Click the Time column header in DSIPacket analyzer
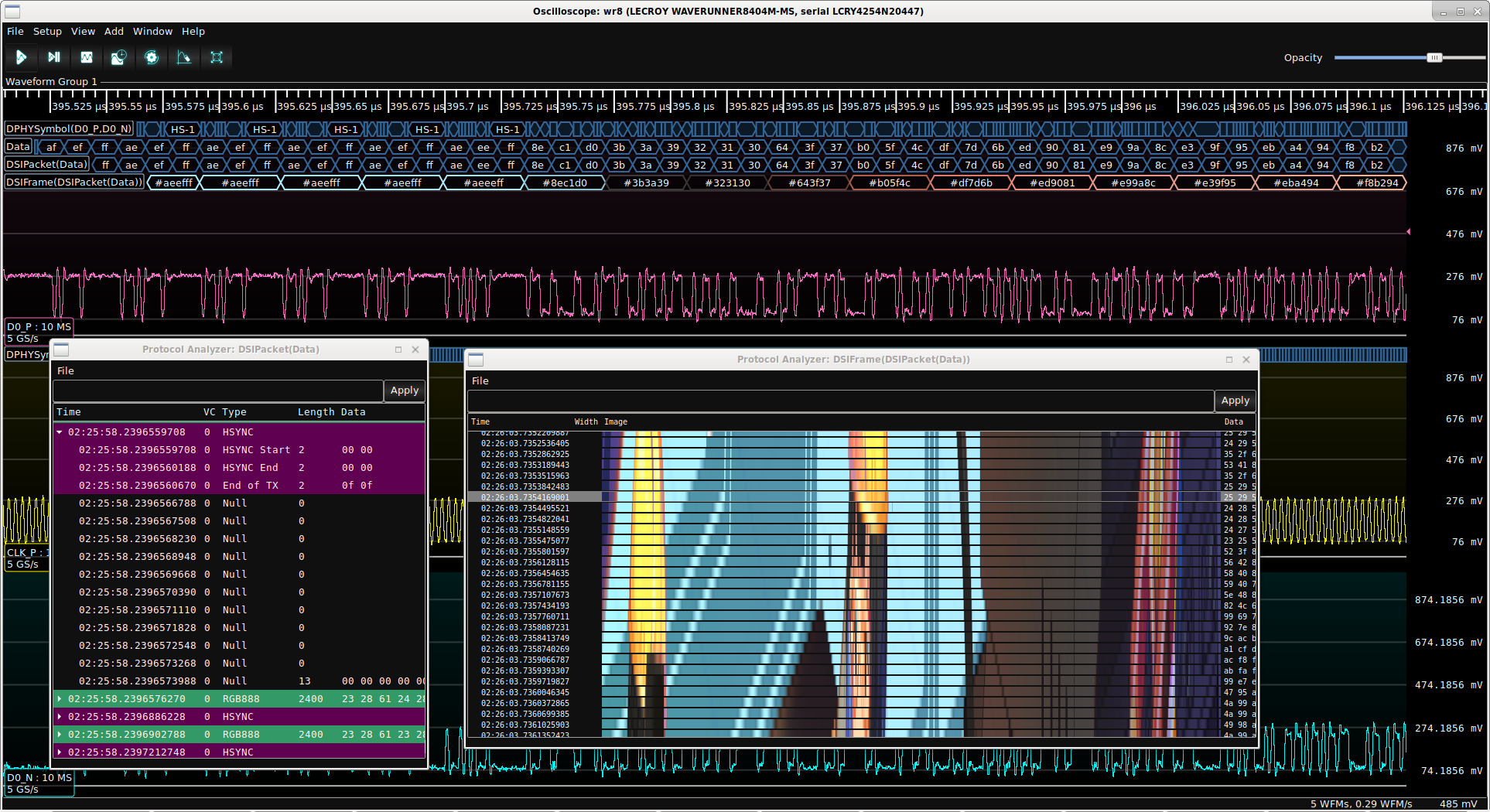The image size is (1490, 812). (69, 412)
